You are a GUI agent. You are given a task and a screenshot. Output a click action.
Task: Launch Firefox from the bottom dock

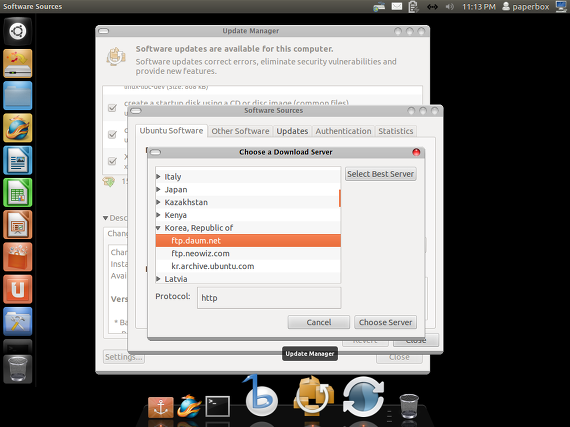pos(189,406)
